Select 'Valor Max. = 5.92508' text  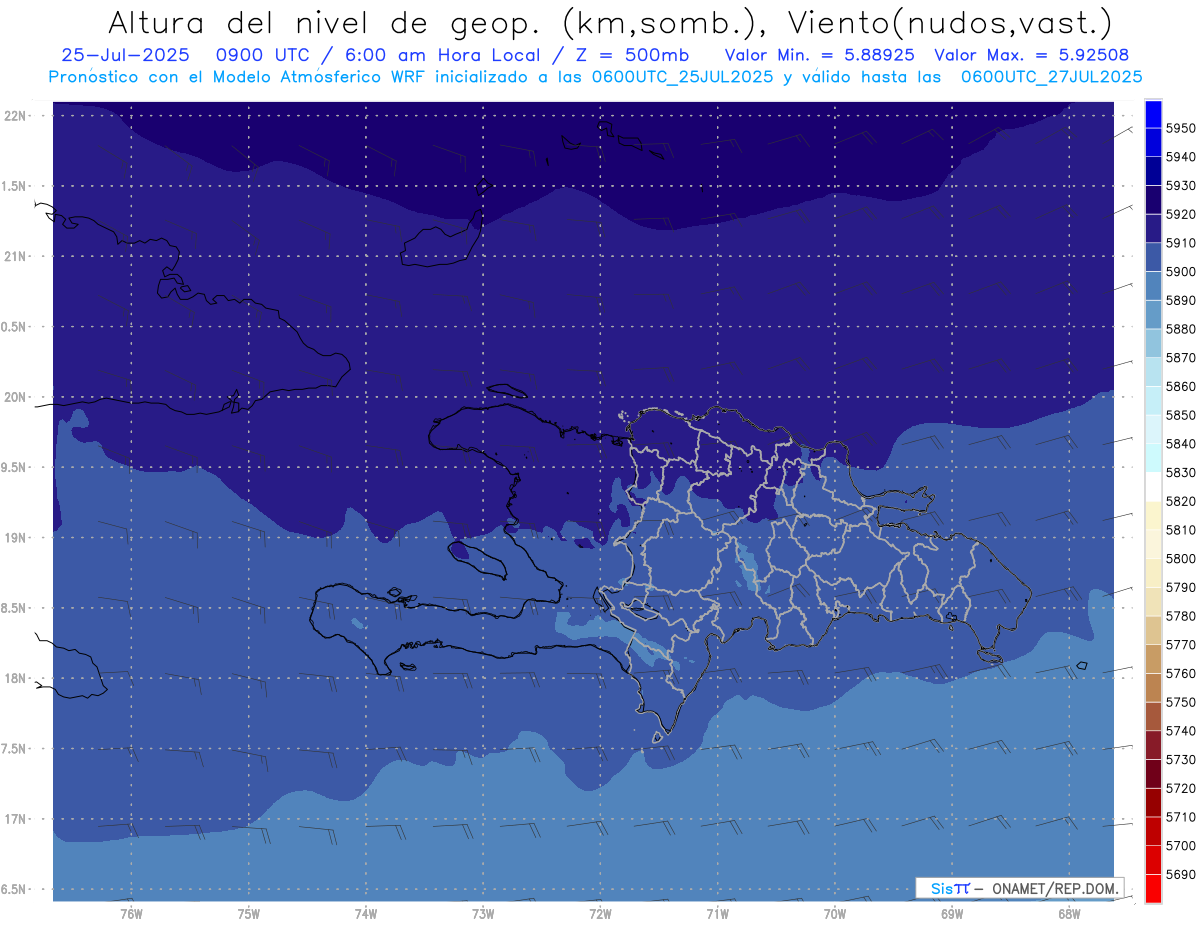1031,55
